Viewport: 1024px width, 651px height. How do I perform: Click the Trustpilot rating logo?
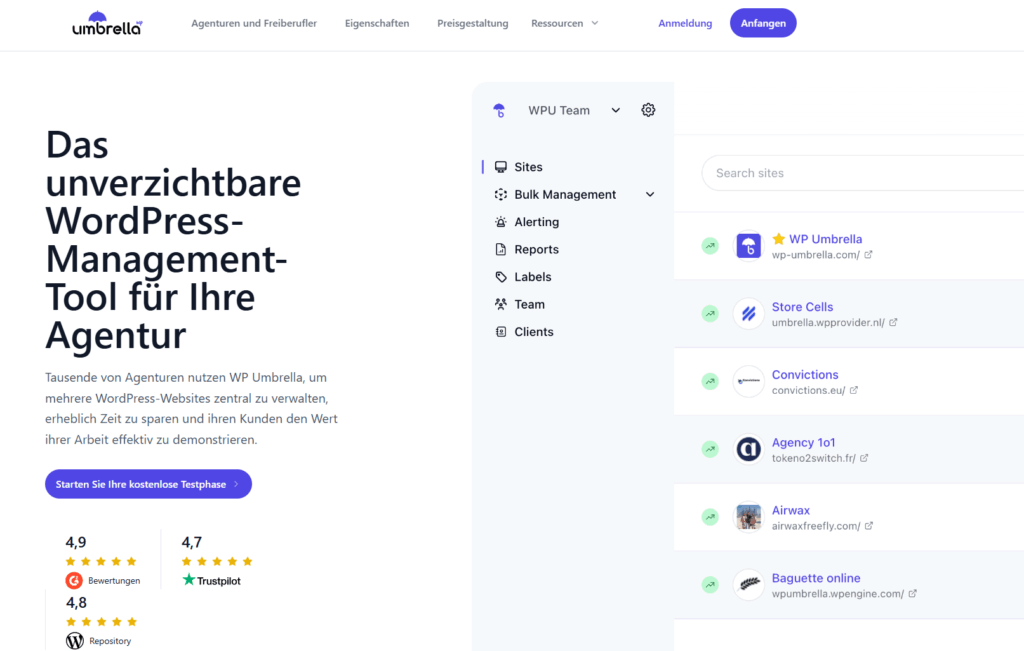click(212, 580)
